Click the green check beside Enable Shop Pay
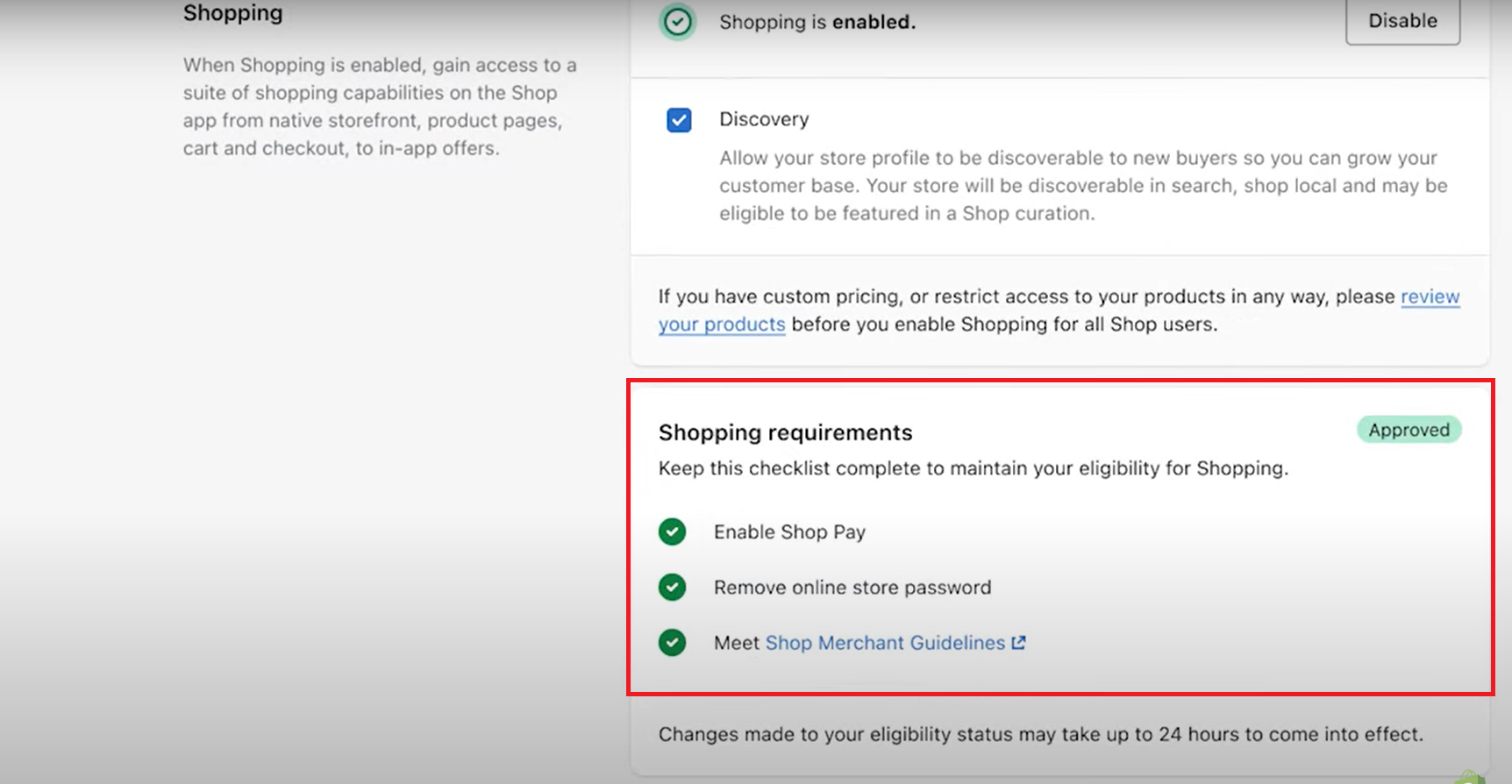 (x=673, y=531)
